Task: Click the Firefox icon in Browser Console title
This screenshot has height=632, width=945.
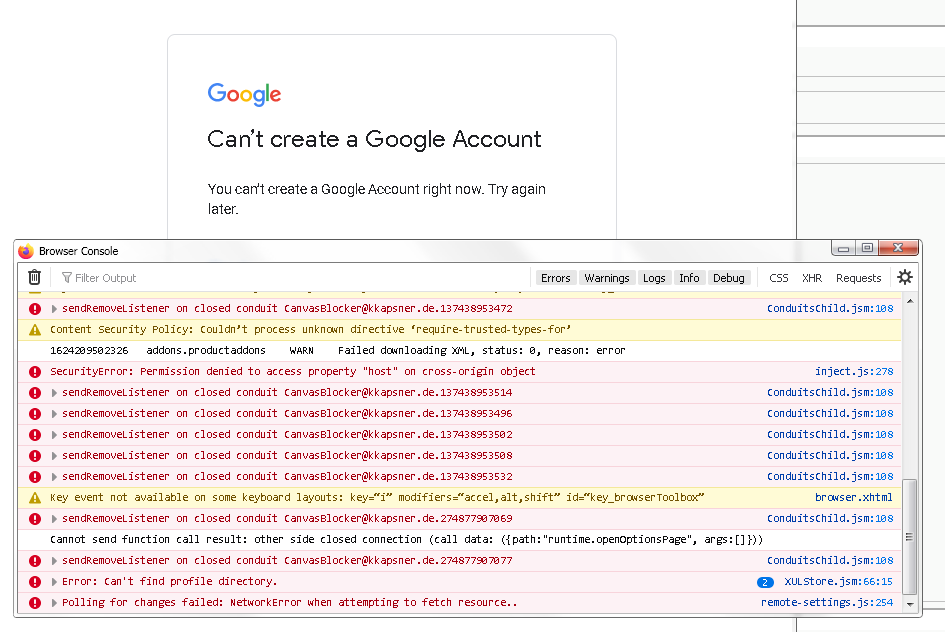Action: [x=25, y=251]
